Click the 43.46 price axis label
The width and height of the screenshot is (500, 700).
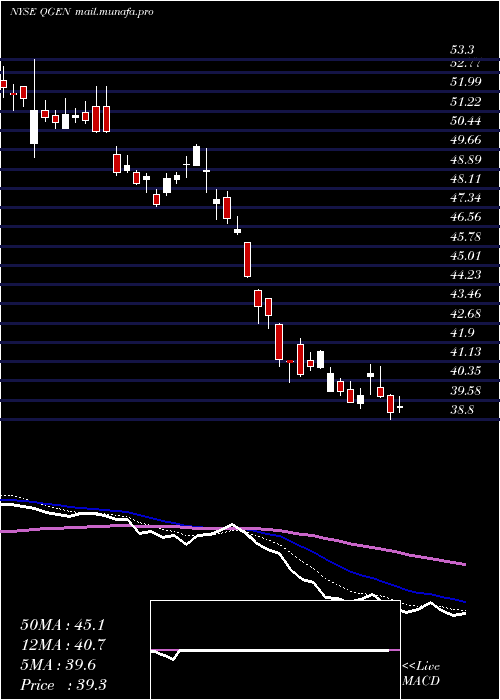(x=465, y=294)
